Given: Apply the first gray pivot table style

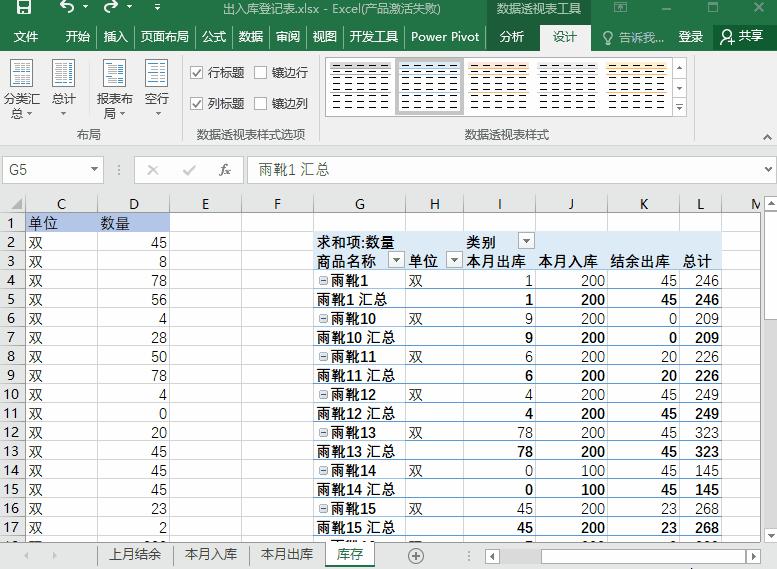Looking at the screenshot, I should 360,86.
